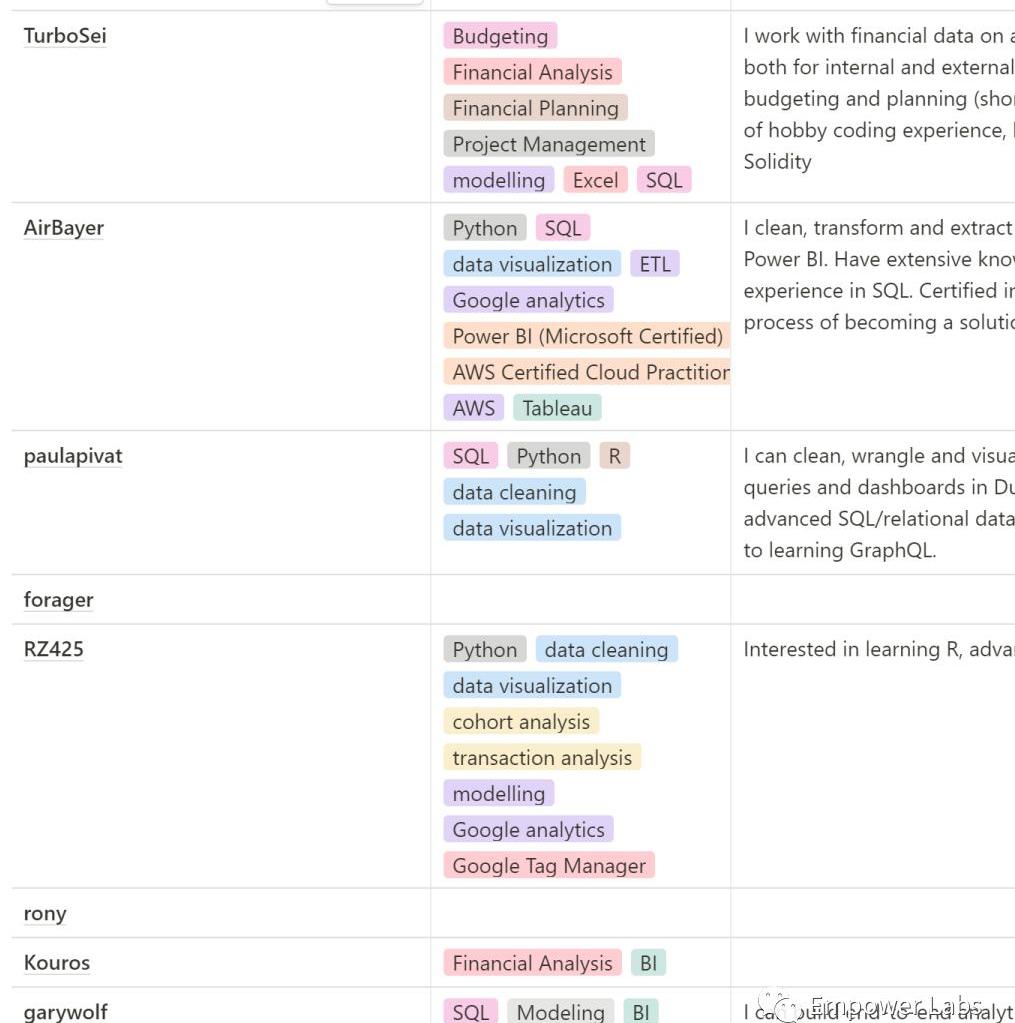
Task: Click the modelling tag in TurboSei's row
Action: click(x=498, y=179)
